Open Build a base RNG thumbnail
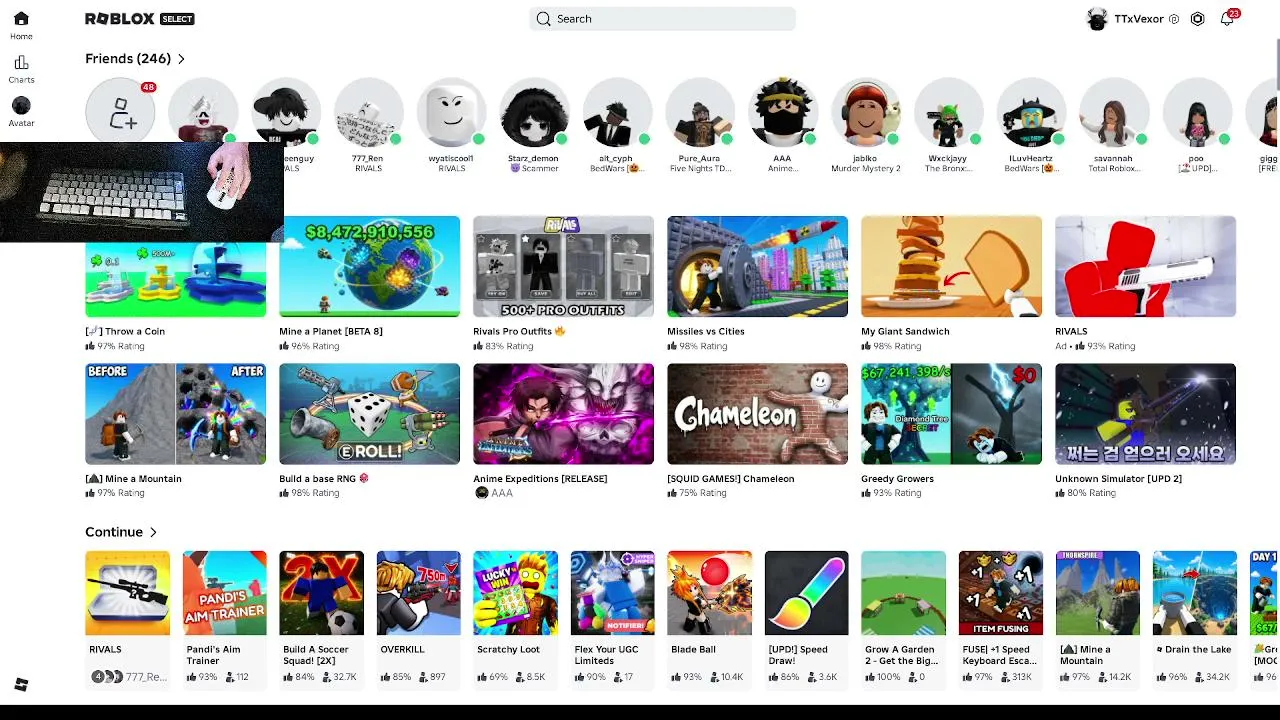The image size is (1280, 720). tap(369, 414)
